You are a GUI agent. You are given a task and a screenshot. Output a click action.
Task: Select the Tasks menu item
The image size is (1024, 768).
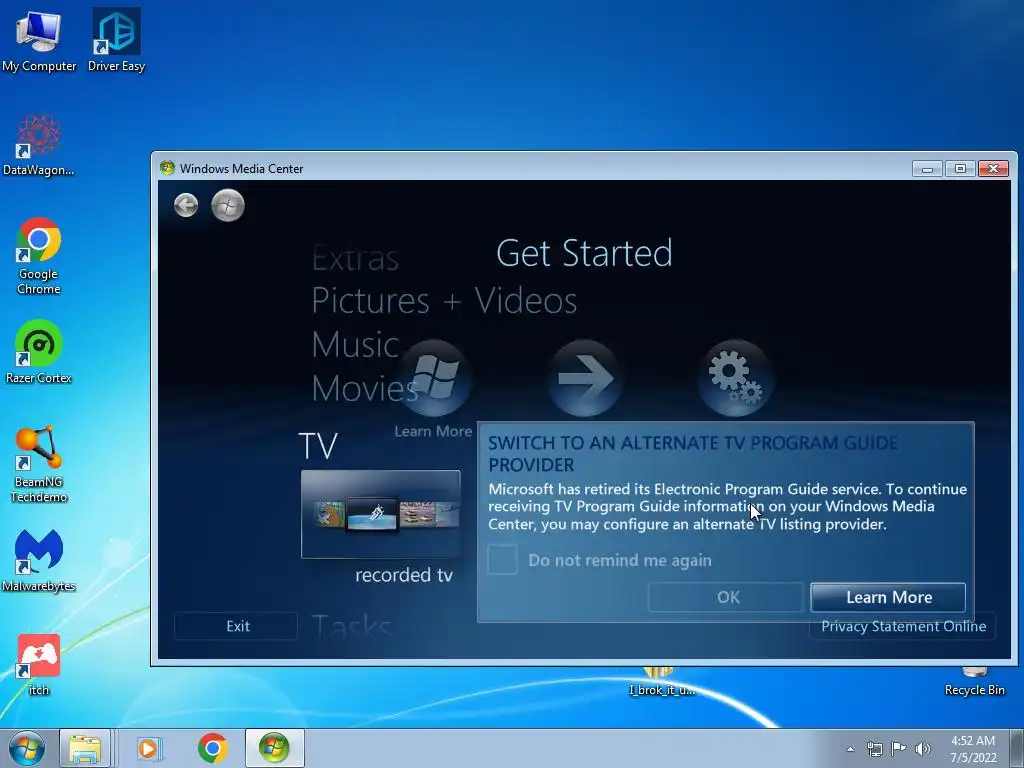pos(351,626)
